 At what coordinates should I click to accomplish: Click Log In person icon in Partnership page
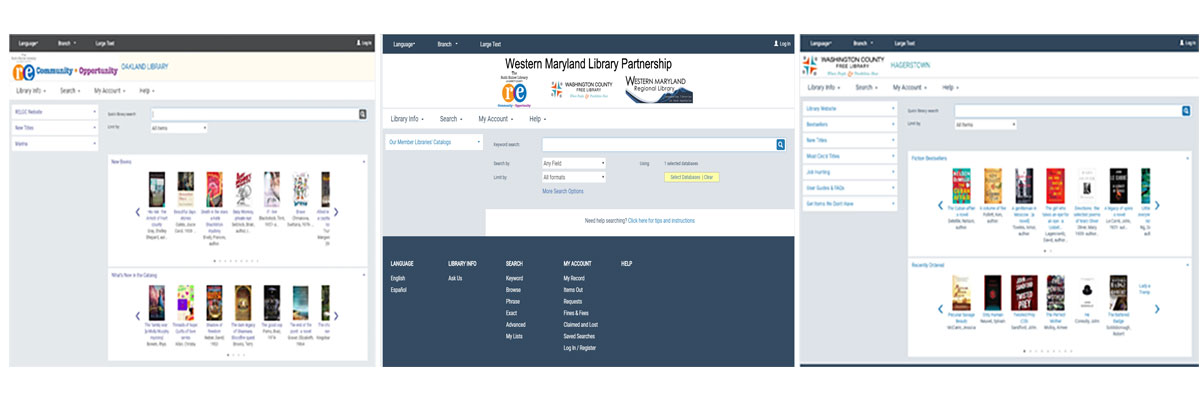pos(776,44)
